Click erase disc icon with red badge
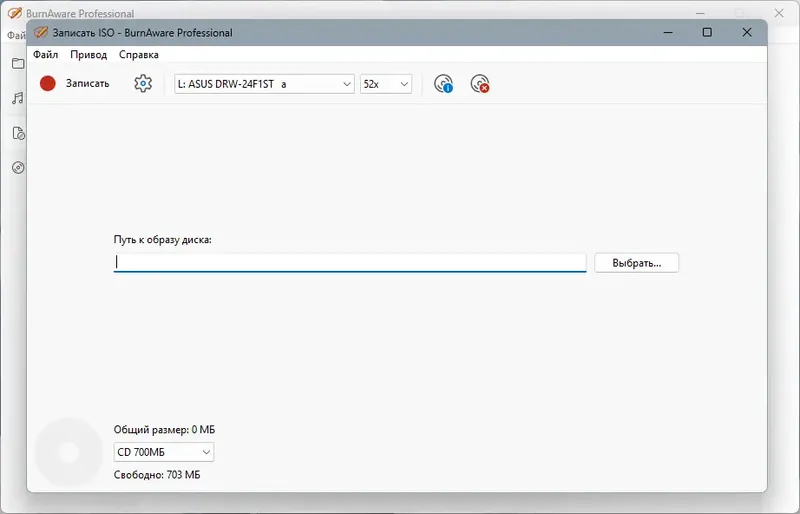Screen dimensions: 800x514 (x=480, y=84)
